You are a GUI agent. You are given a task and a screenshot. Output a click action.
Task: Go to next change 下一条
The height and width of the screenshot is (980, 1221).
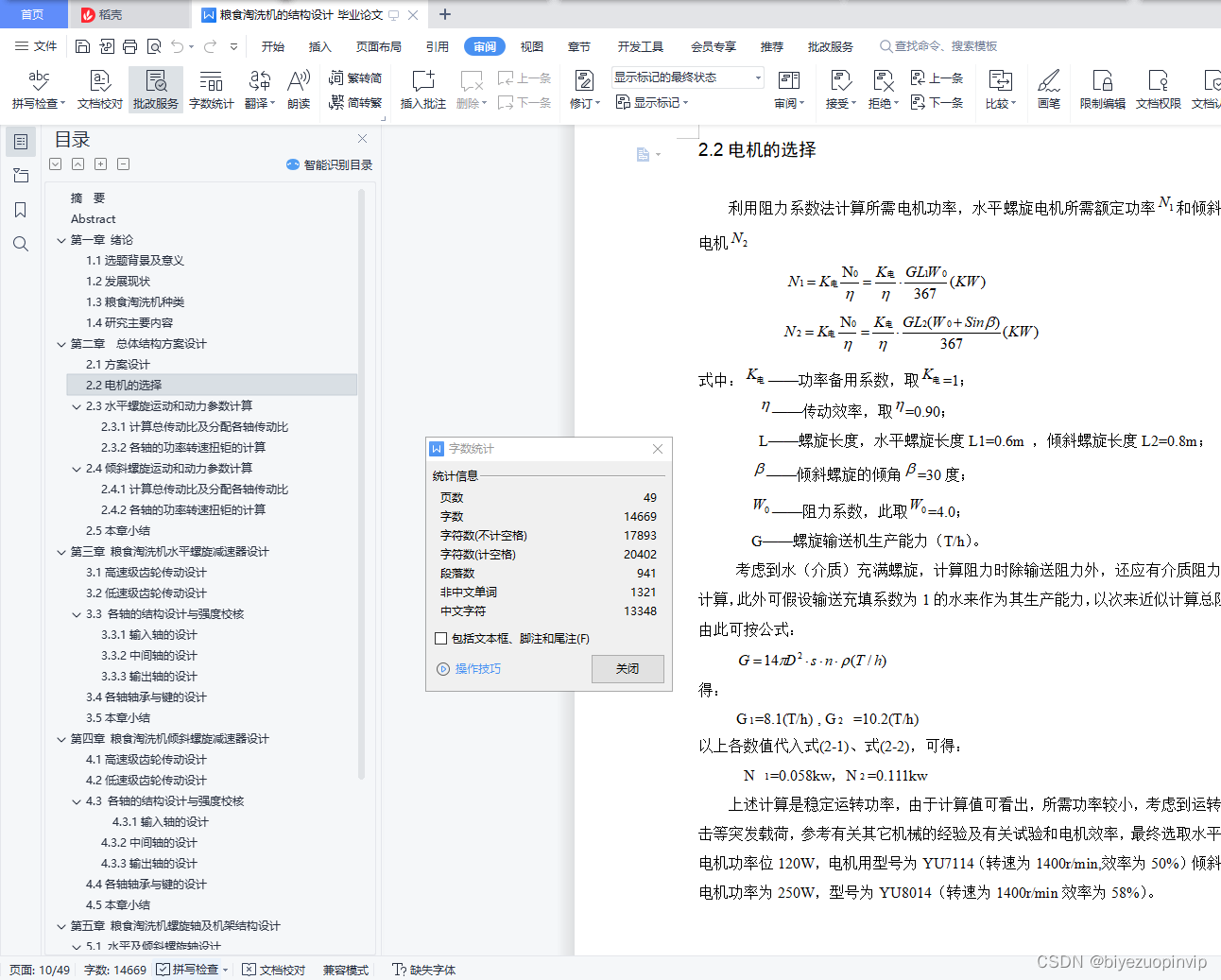coord(937,102)
